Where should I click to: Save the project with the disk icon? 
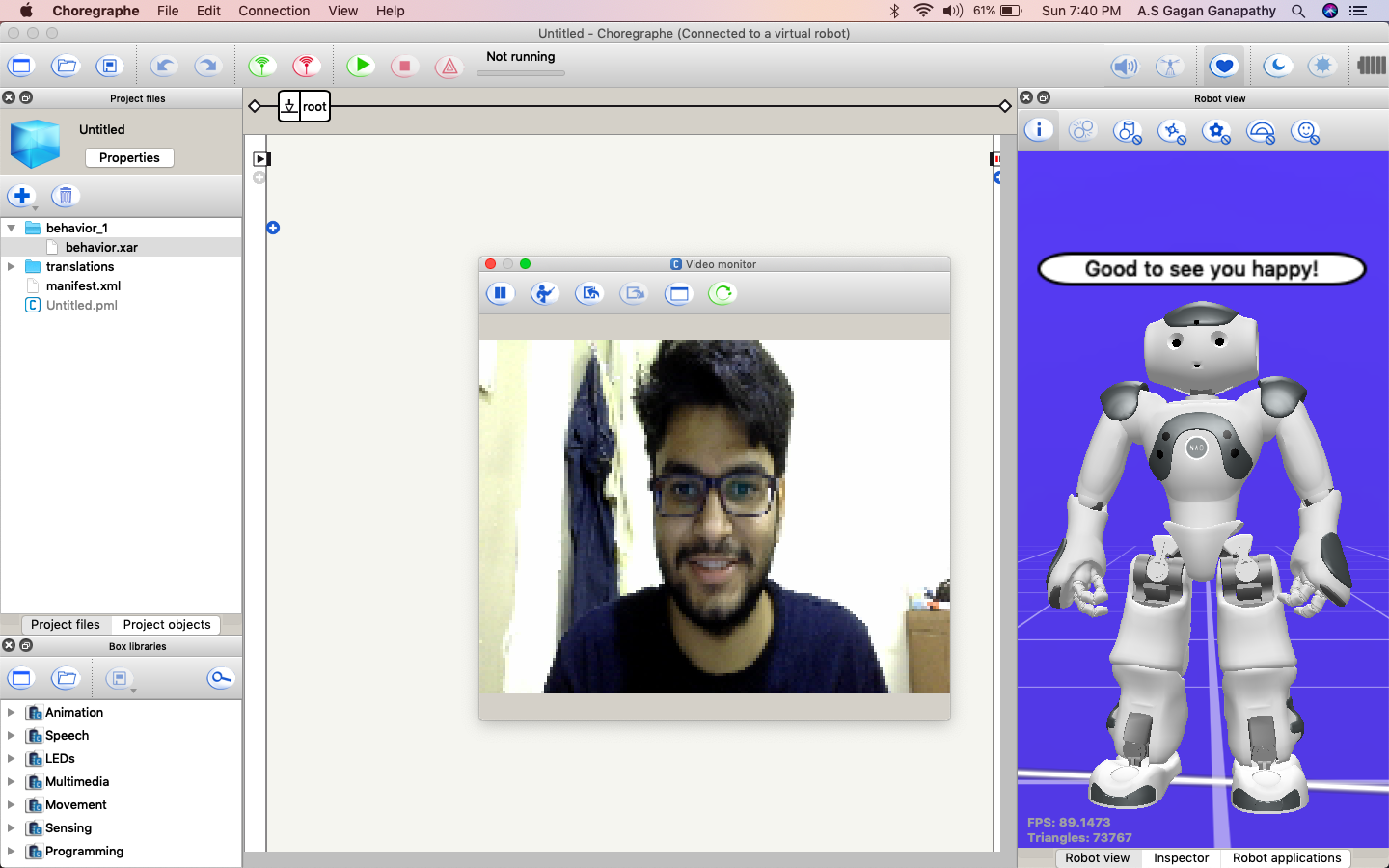tap(110, 67)
